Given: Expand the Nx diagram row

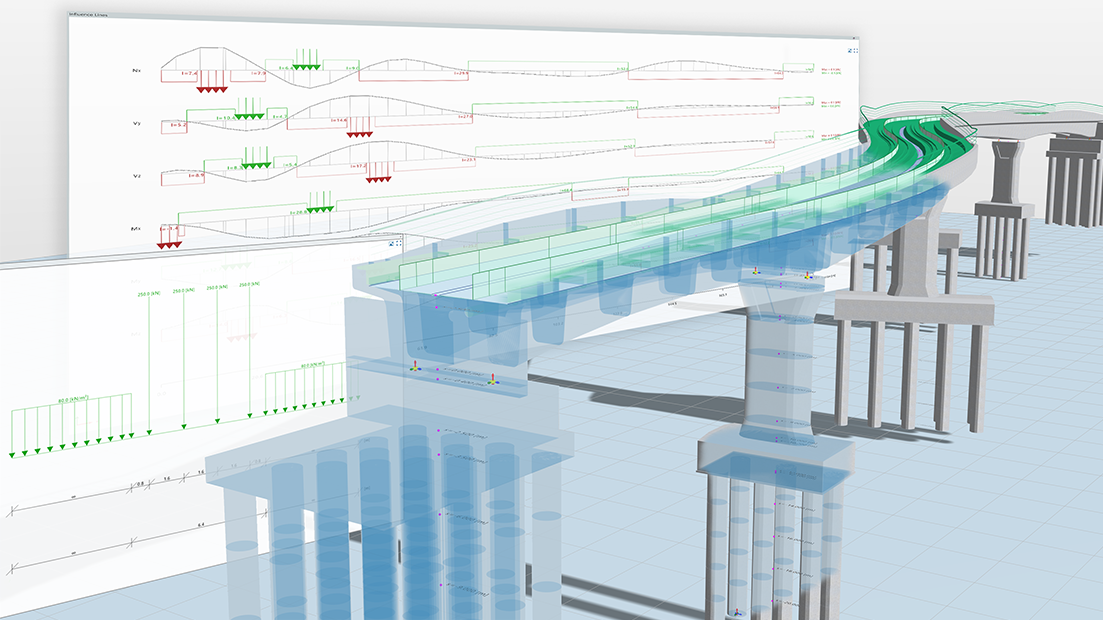Looking at the screenshot, I should point(137,70).
